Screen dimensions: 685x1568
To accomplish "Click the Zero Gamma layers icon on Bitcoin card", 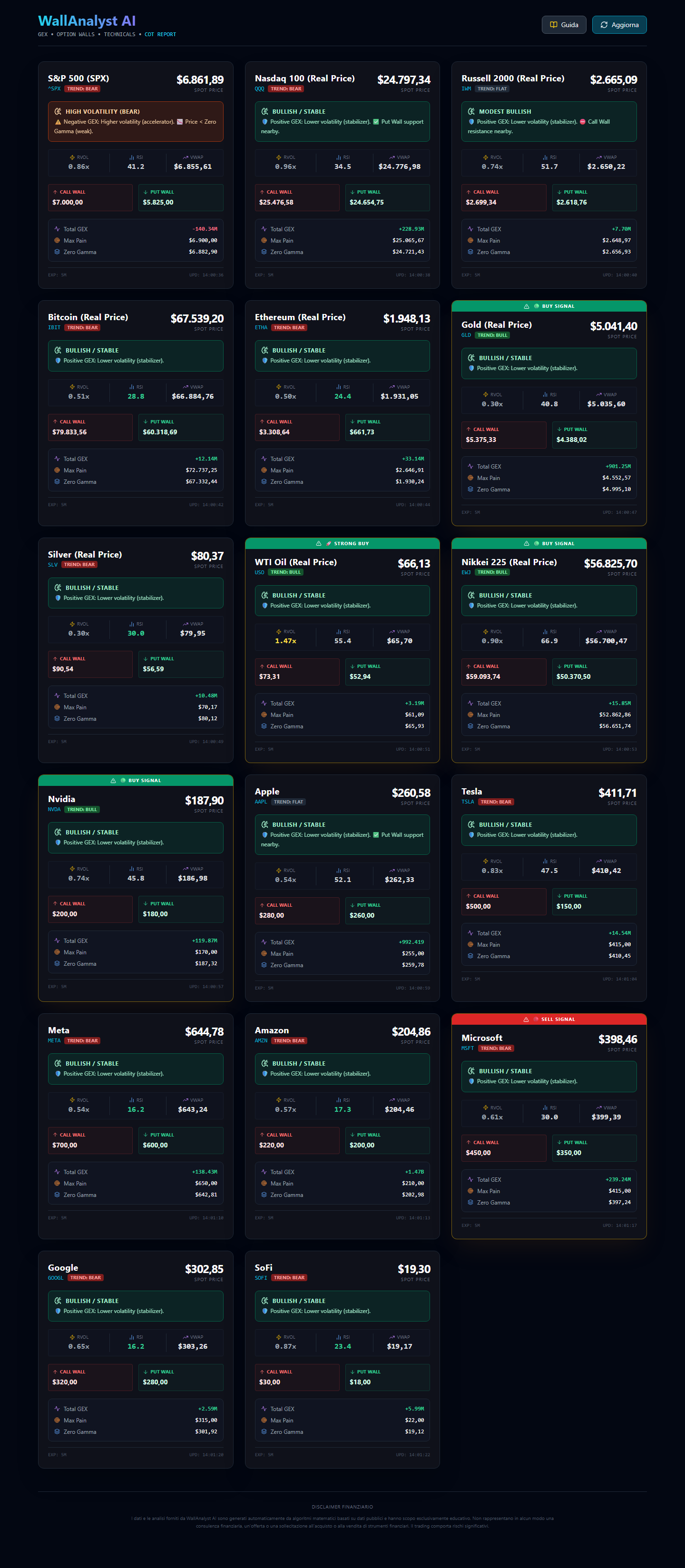I will 57,481.
